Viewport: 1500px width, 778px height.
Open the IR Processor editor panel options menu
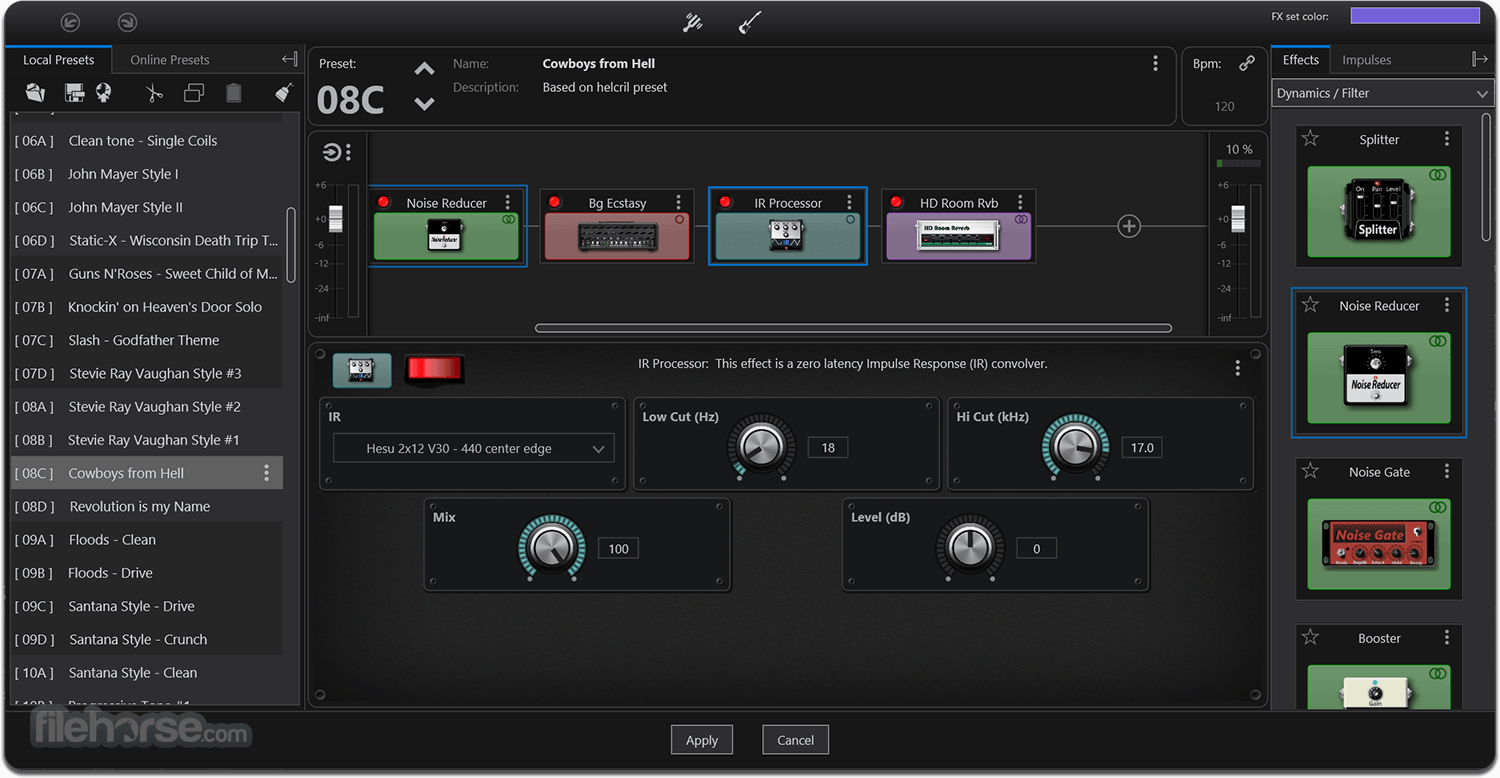(x=1238, y=368)
